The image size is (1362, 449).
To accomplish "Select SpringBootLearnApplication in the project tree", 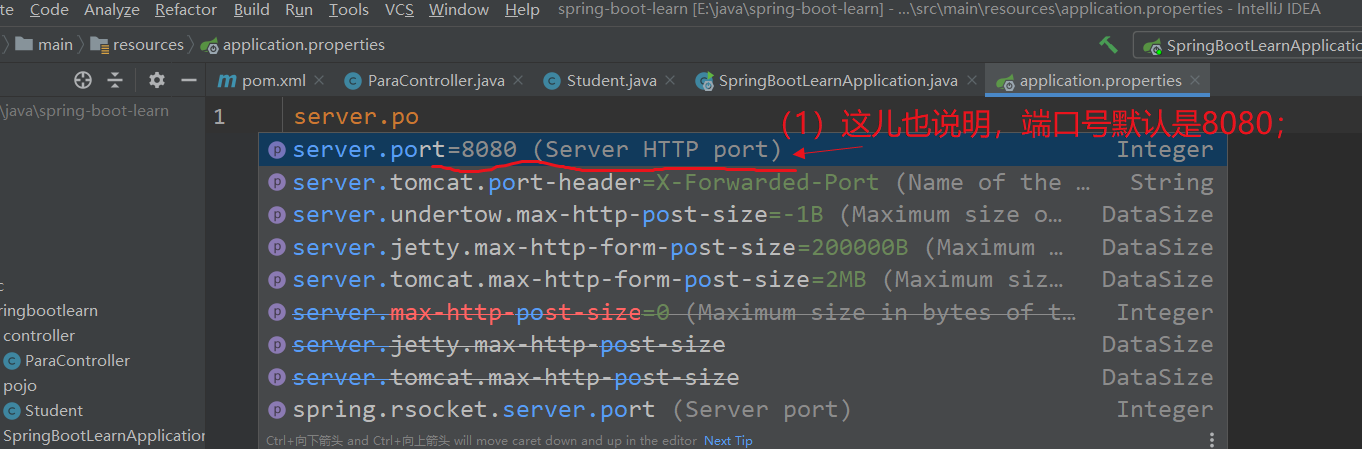I will pyautogui.click(x=102, y=436).
